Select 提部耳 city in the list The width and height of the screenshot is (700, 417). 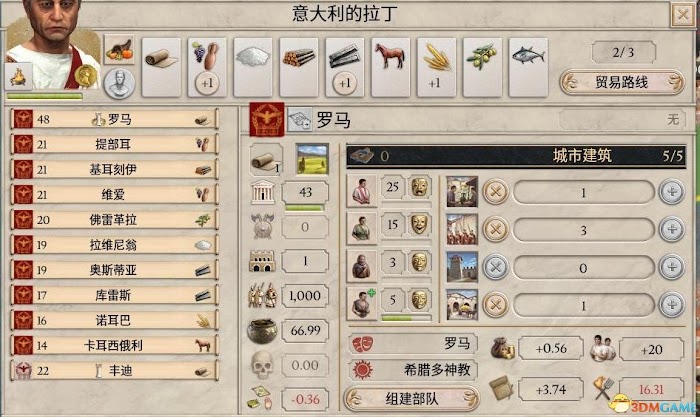[x=115, y=144]
